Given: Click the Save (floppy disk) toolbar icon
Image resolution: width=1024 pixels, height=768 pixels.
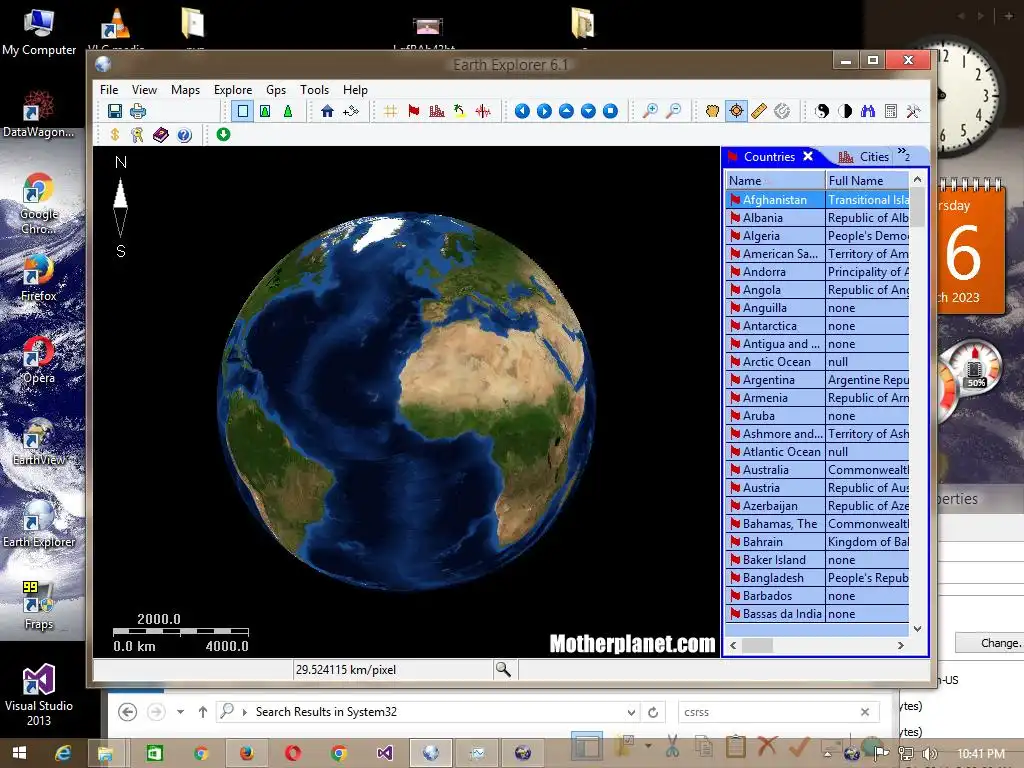Looking at the screenshot, I should click(115, 111).
